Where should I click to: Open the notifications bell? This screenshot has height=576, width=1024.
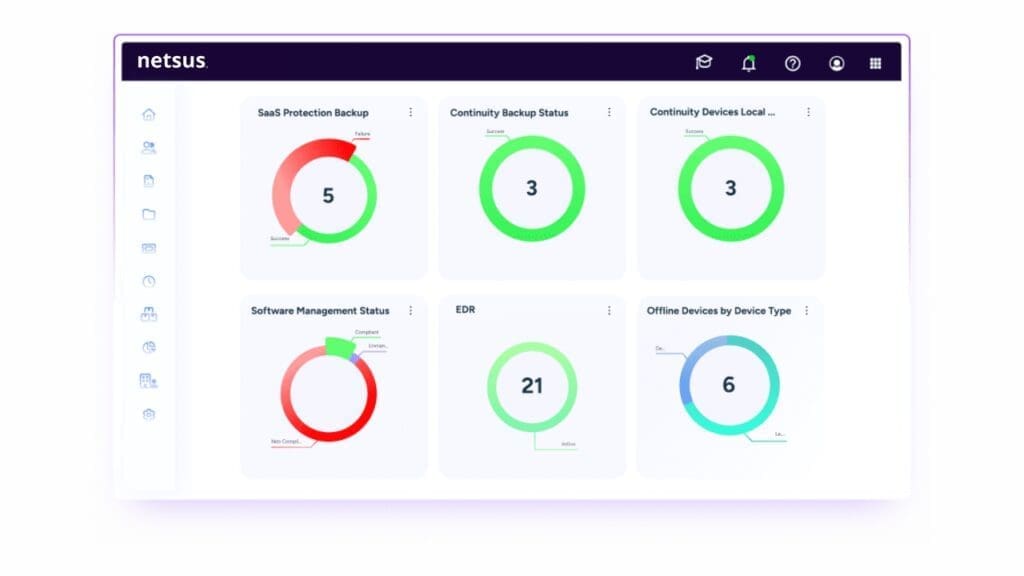click(748, 63)
